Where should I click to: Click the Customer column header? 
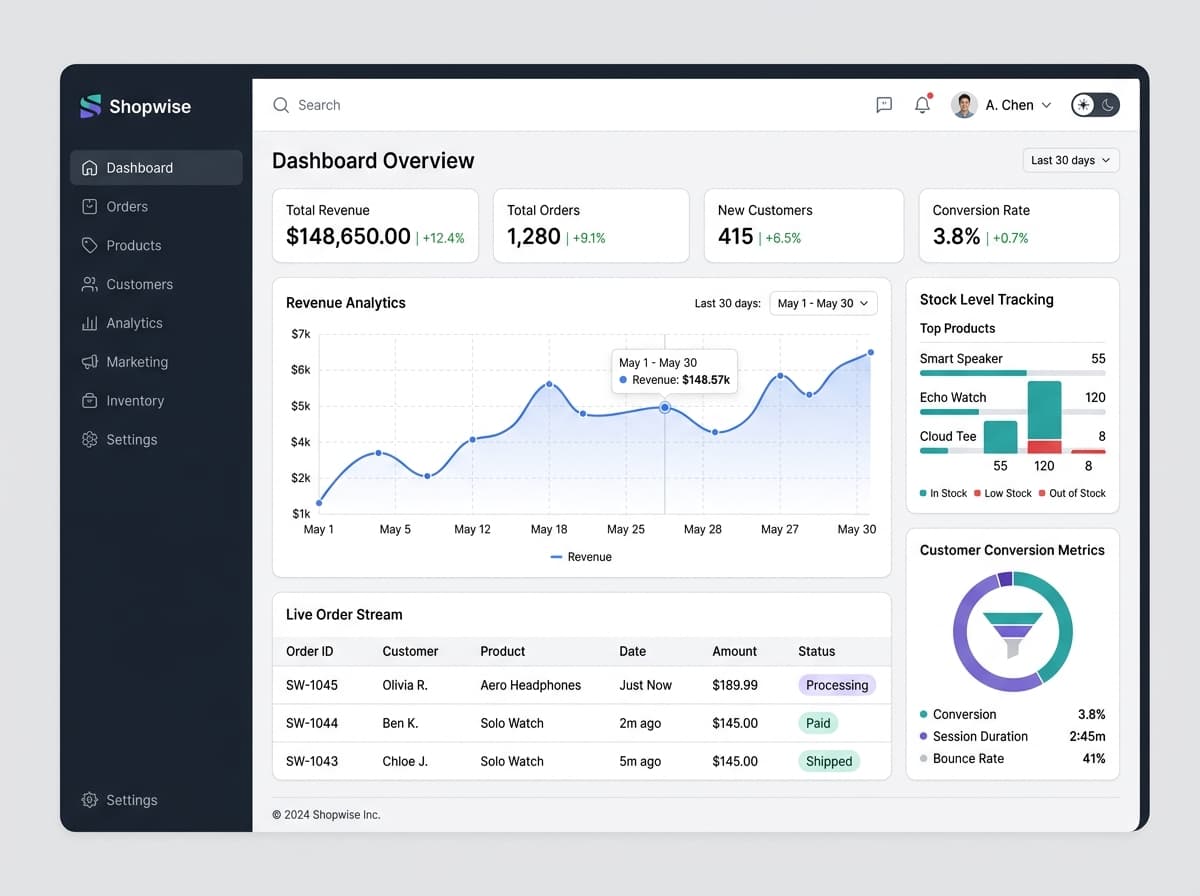pyautogui.click(x=410, y=651)
